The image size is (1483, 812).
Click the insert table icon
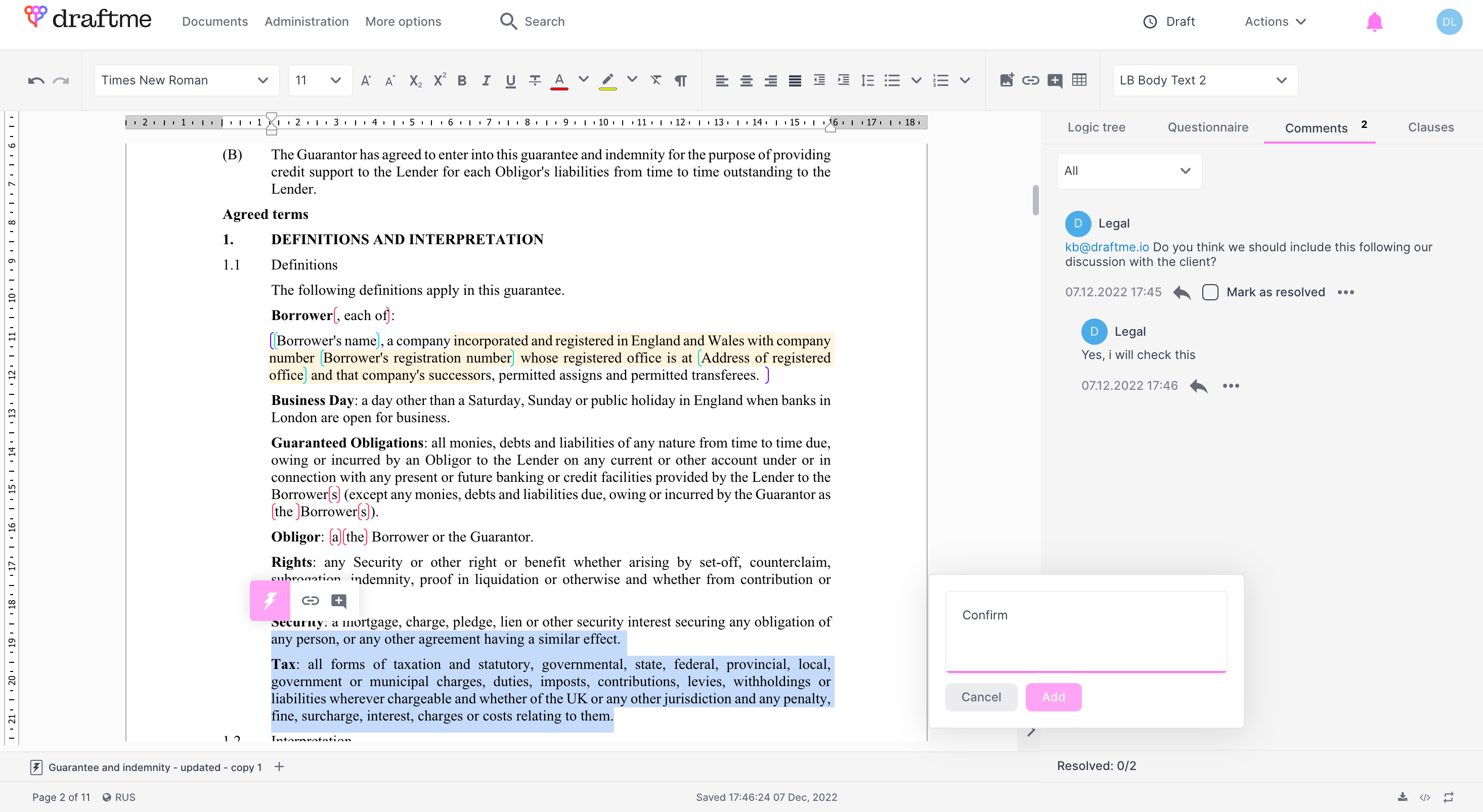point(1079,80)
